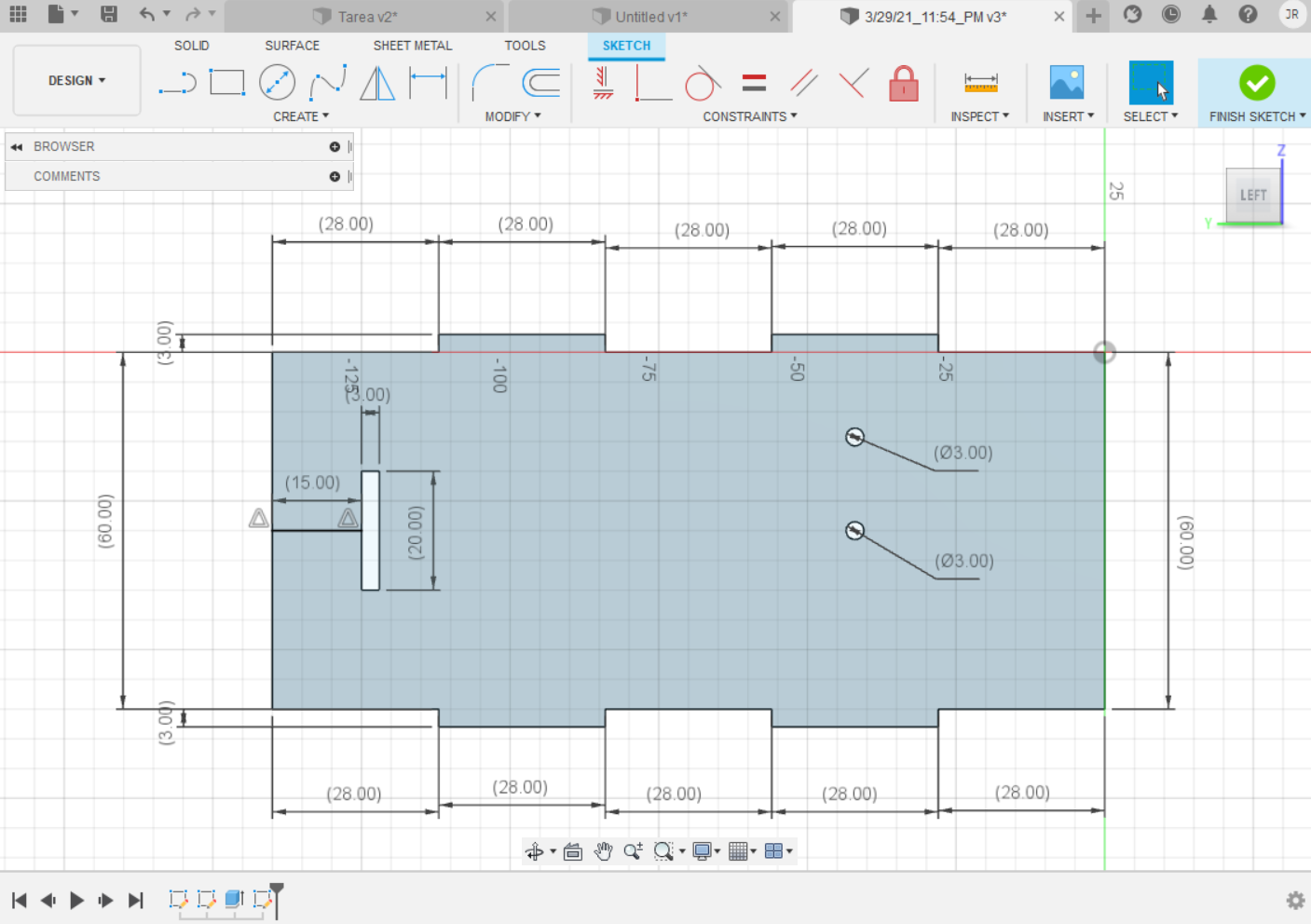Close the Untitled v1* document tab

775,17
